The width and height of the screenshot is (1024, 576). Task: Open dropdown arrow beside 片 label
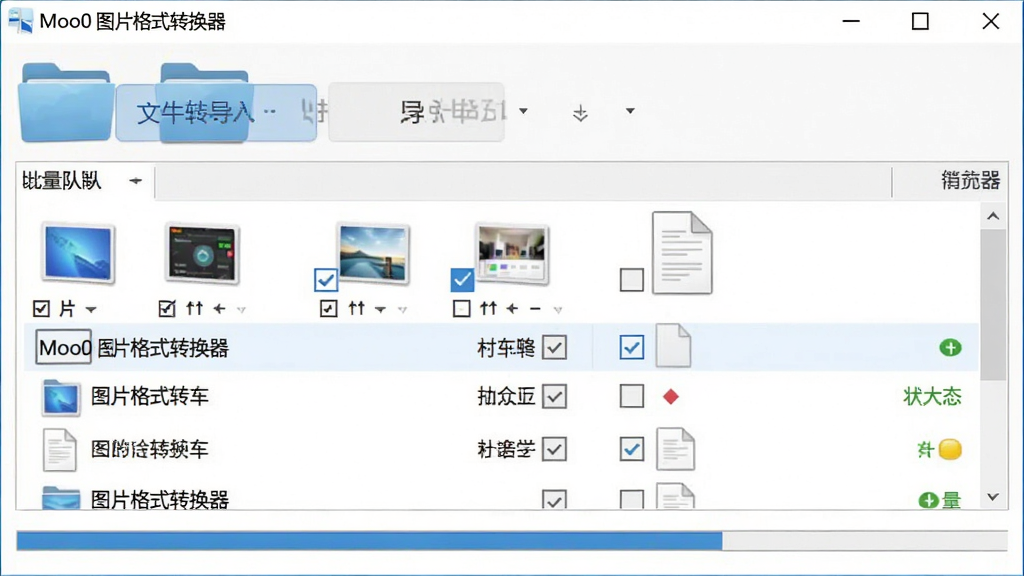91,310
